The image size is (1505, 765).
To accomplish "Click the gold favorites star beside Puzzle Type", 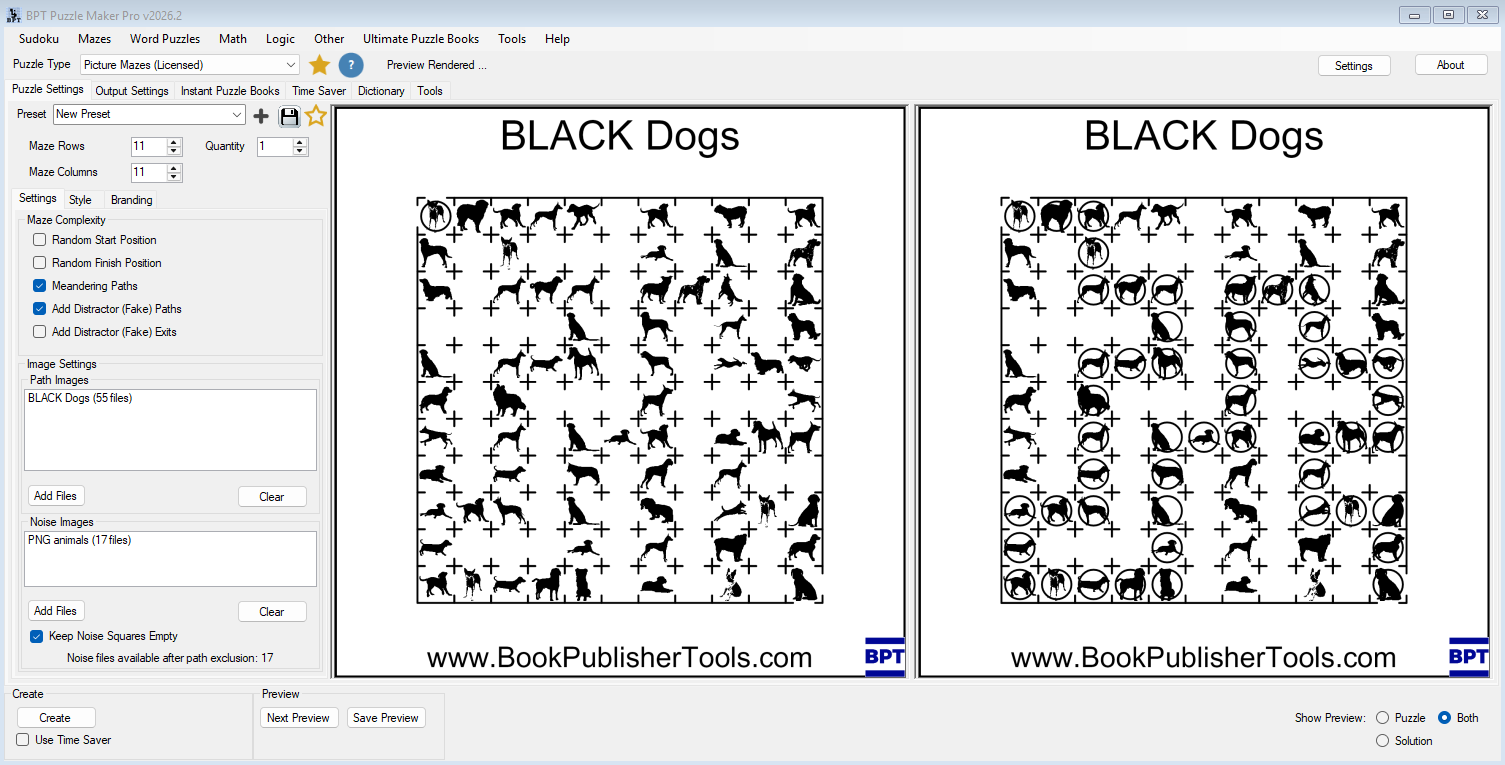I will pyautogui.click(x=319, y=65).
